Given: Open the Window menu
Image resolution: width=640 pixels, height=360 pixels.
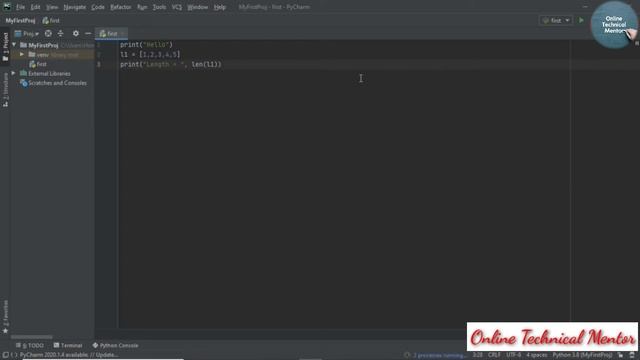Looking at the screenshot, I should (x=198, y=7).
